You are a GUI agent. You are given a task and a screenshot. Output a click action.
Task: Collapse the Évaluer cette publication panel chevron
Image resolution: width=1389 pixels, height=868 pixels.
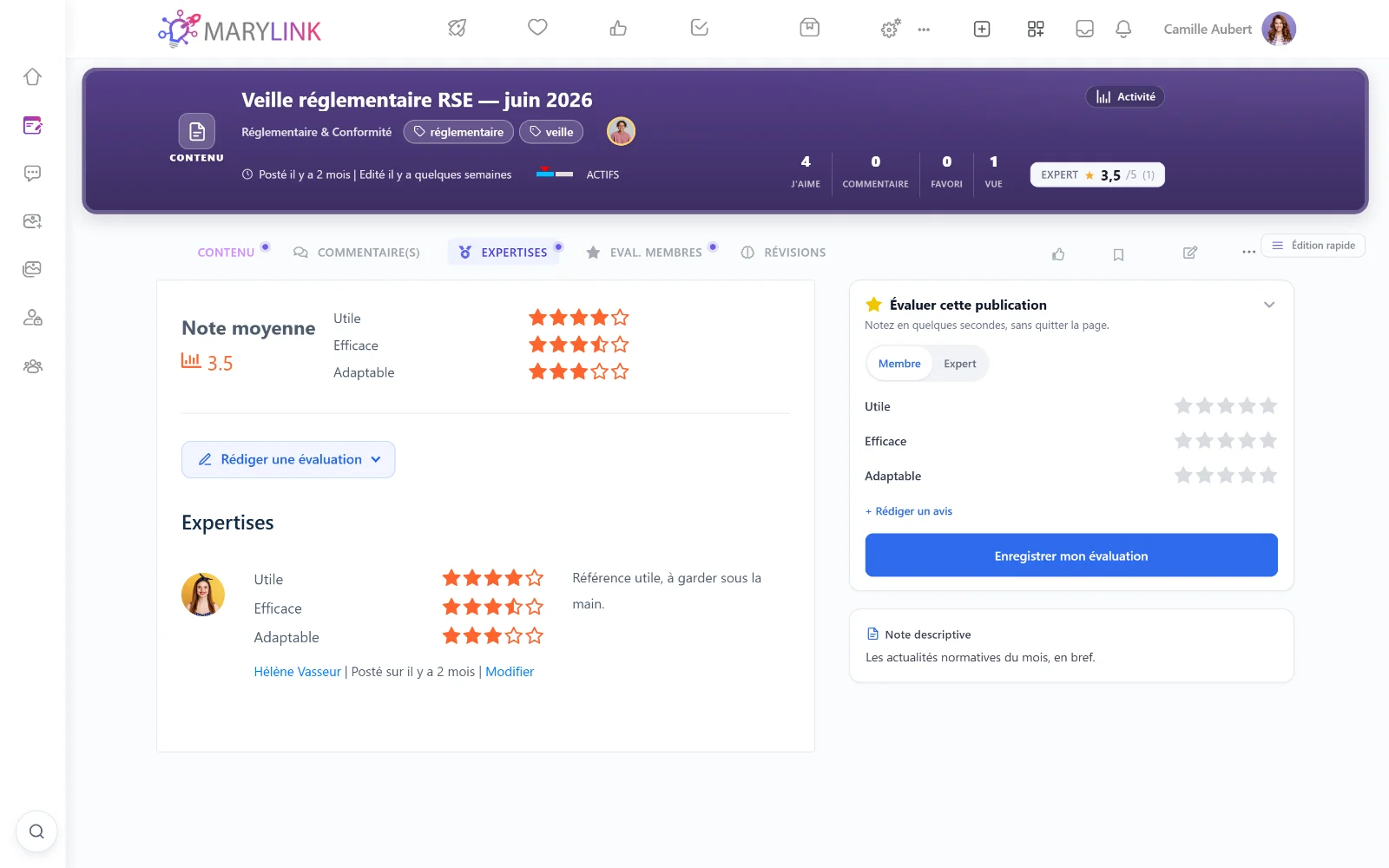(x=1269, y=305)
